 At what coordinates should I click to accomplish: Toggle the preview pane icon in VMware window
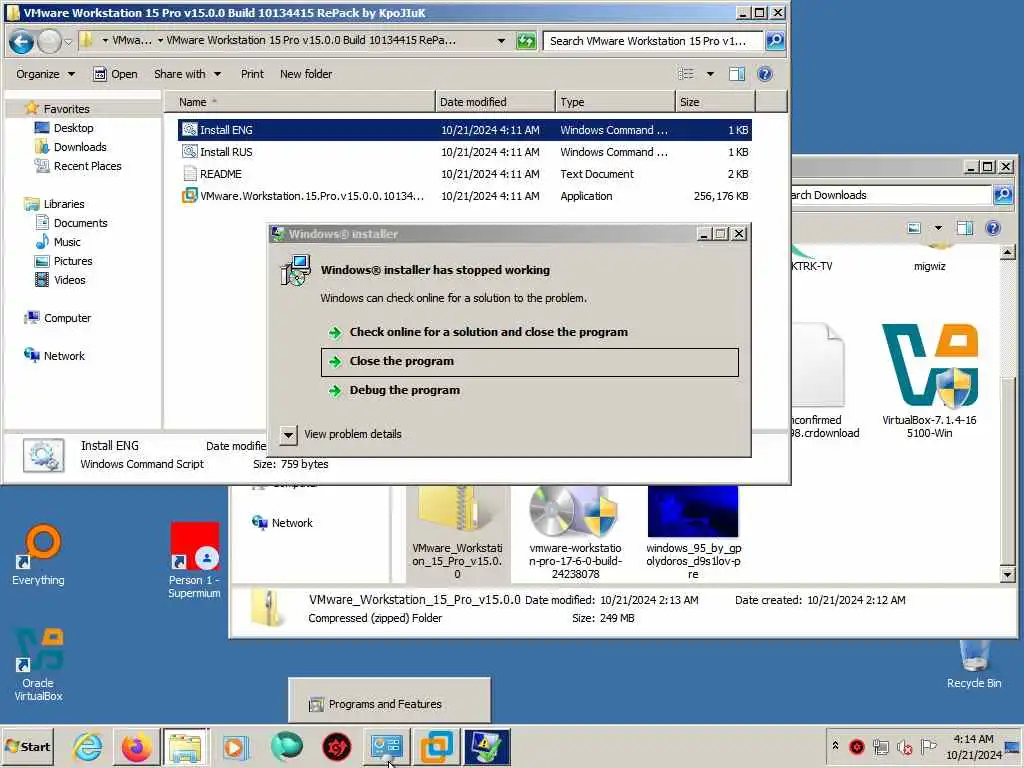pos(737,74)
